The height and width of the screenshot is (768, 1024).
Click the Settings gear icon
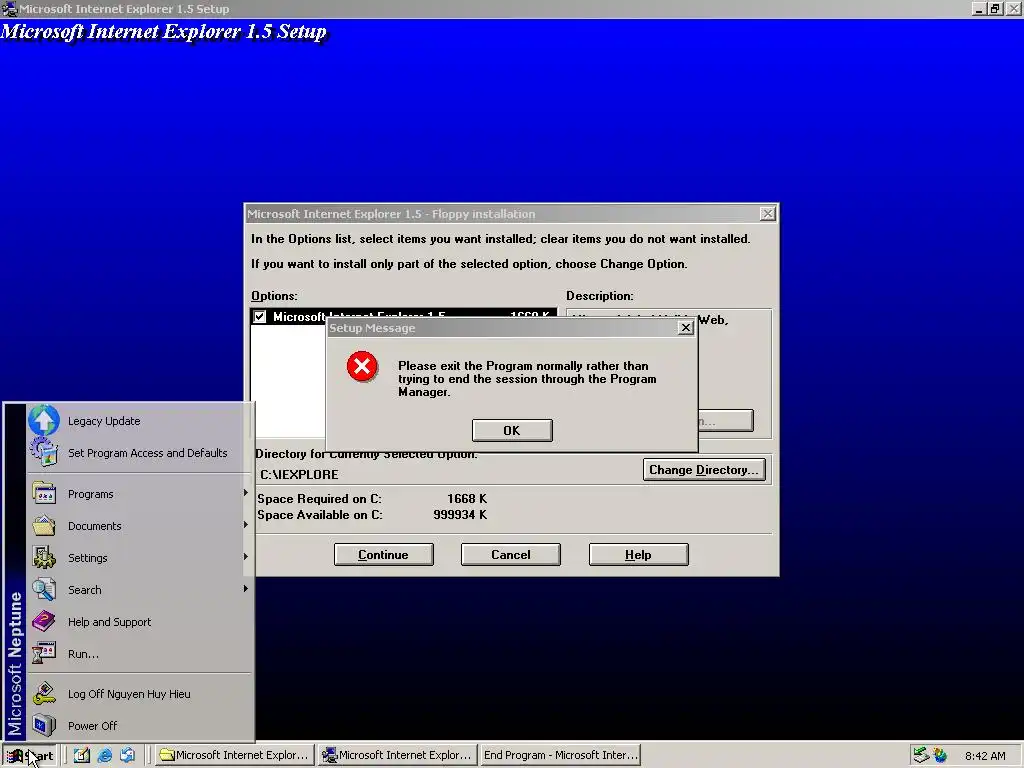(x=44, y=557)
